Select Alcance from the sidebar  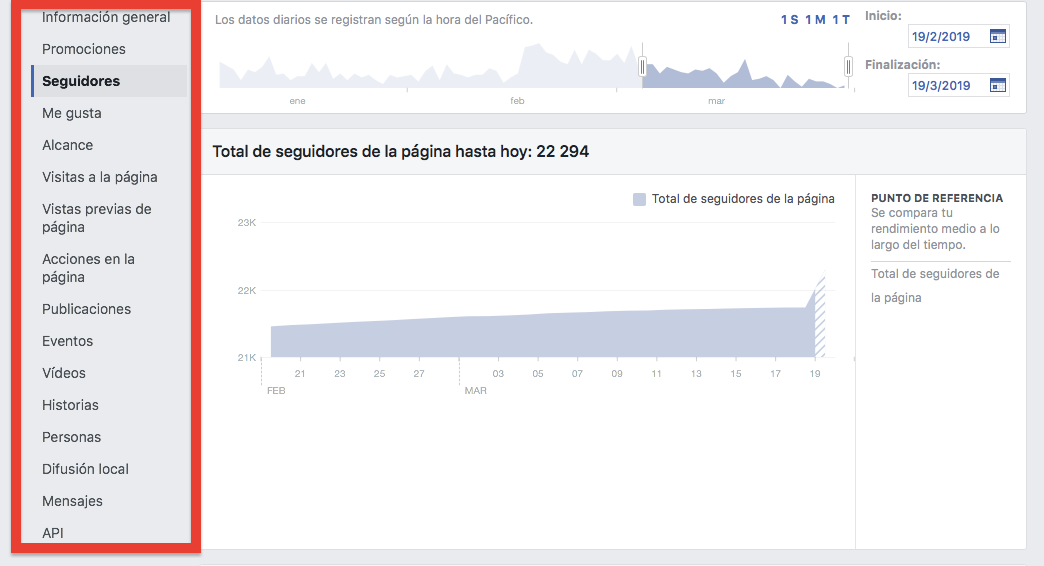pos(68,145)
